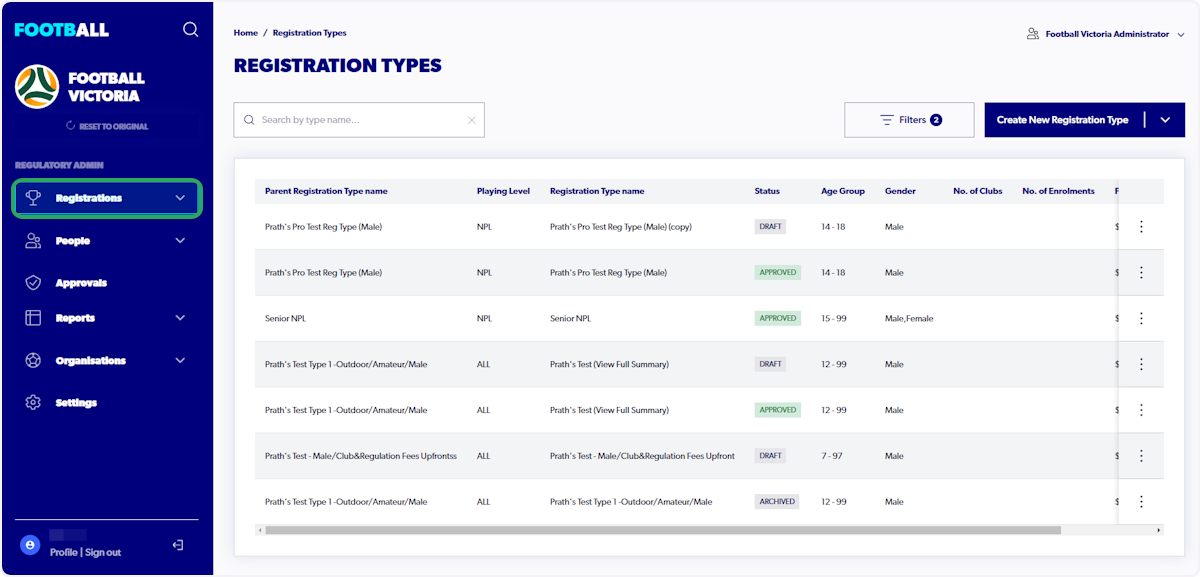This screenshot has width=1200, height=577.
Task: Open actions menu for archived Outdoor/Amateur/Male row
Action: tap(1141, 502)
